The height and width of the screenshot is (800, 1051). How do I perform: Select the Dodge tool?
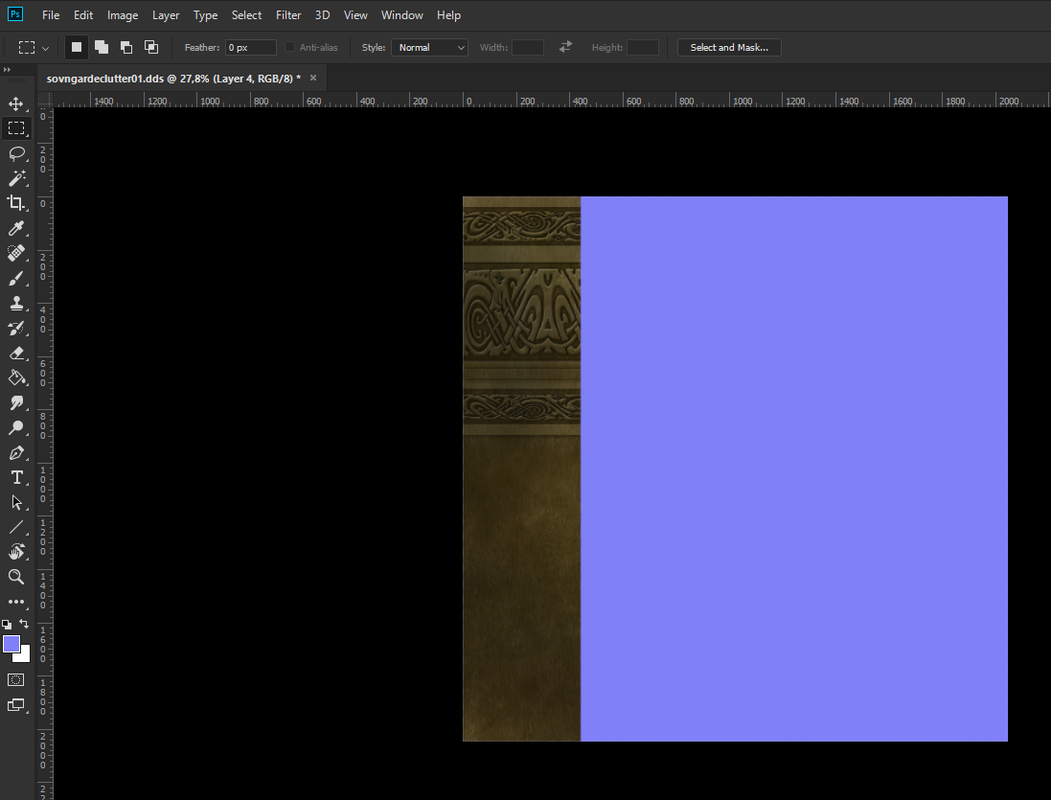pyautogui.click(x=16, y=427)
